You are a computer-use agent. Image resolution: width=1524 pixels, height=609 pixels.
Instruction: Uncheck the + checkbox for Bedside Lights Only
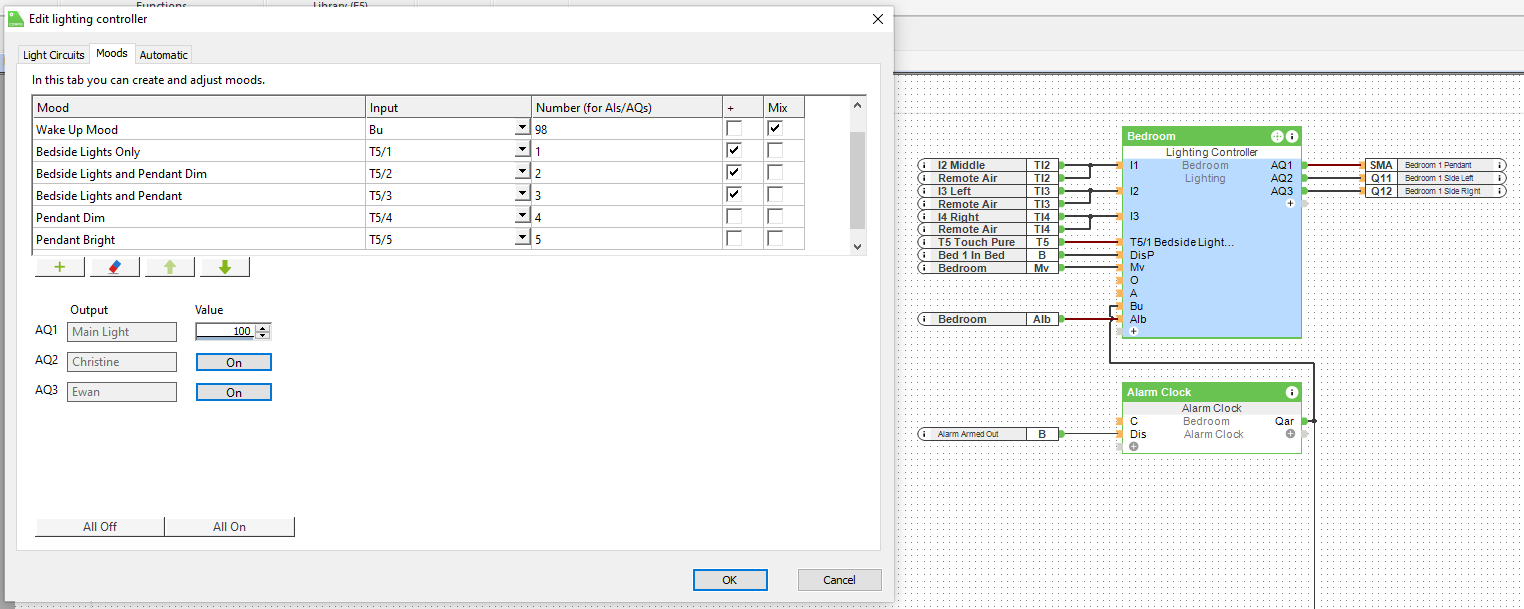pyautogui.click(x=734, y=151)
